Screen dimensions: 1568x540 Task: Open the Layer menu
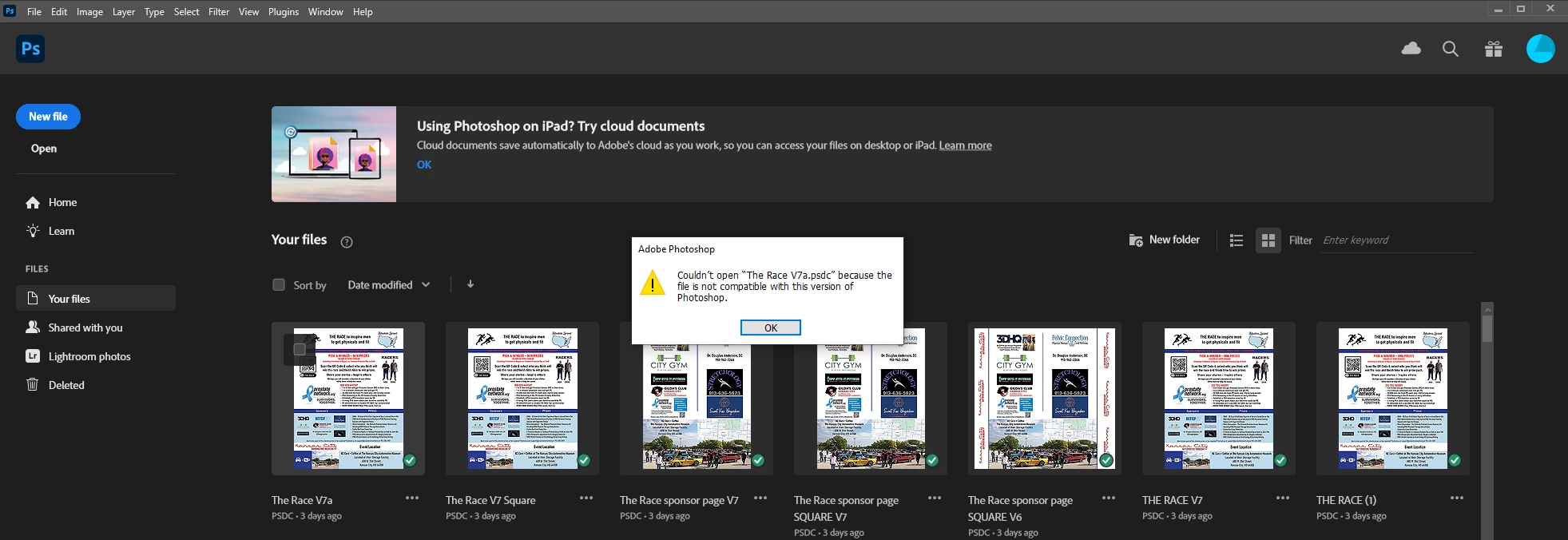click(x=124, y=12)
